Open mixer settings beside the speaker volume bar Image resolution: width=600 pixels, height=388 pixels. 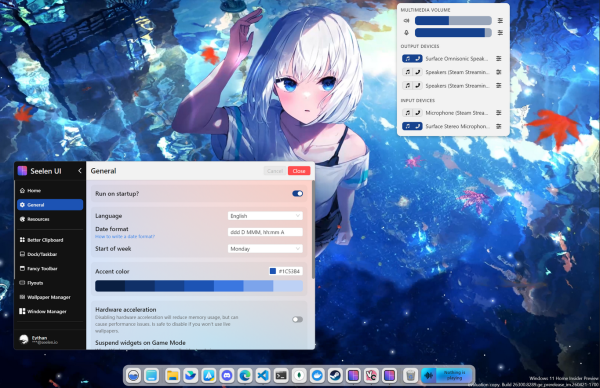500,21
